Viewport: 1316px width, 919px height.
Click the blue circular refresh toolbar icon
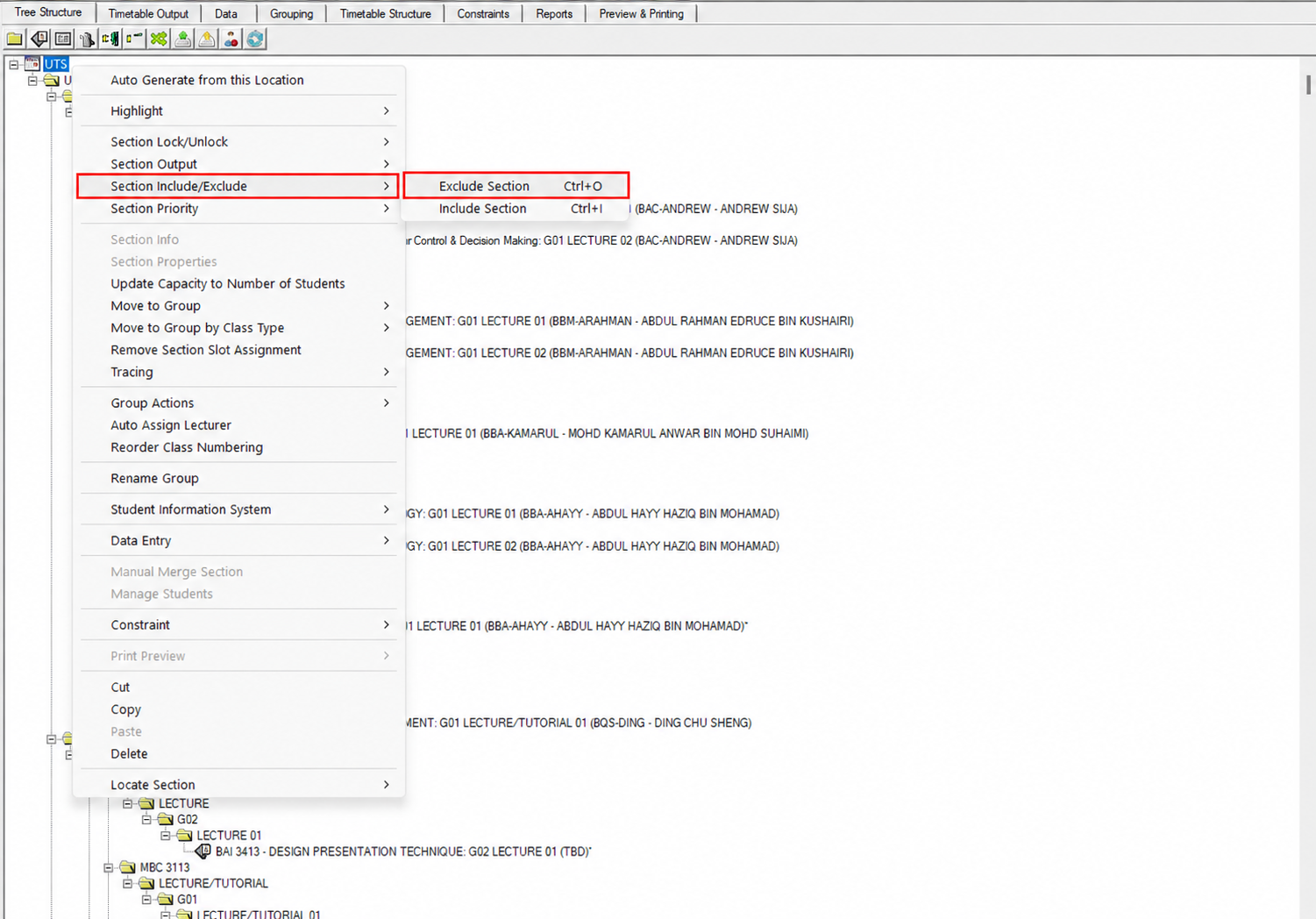255,39
